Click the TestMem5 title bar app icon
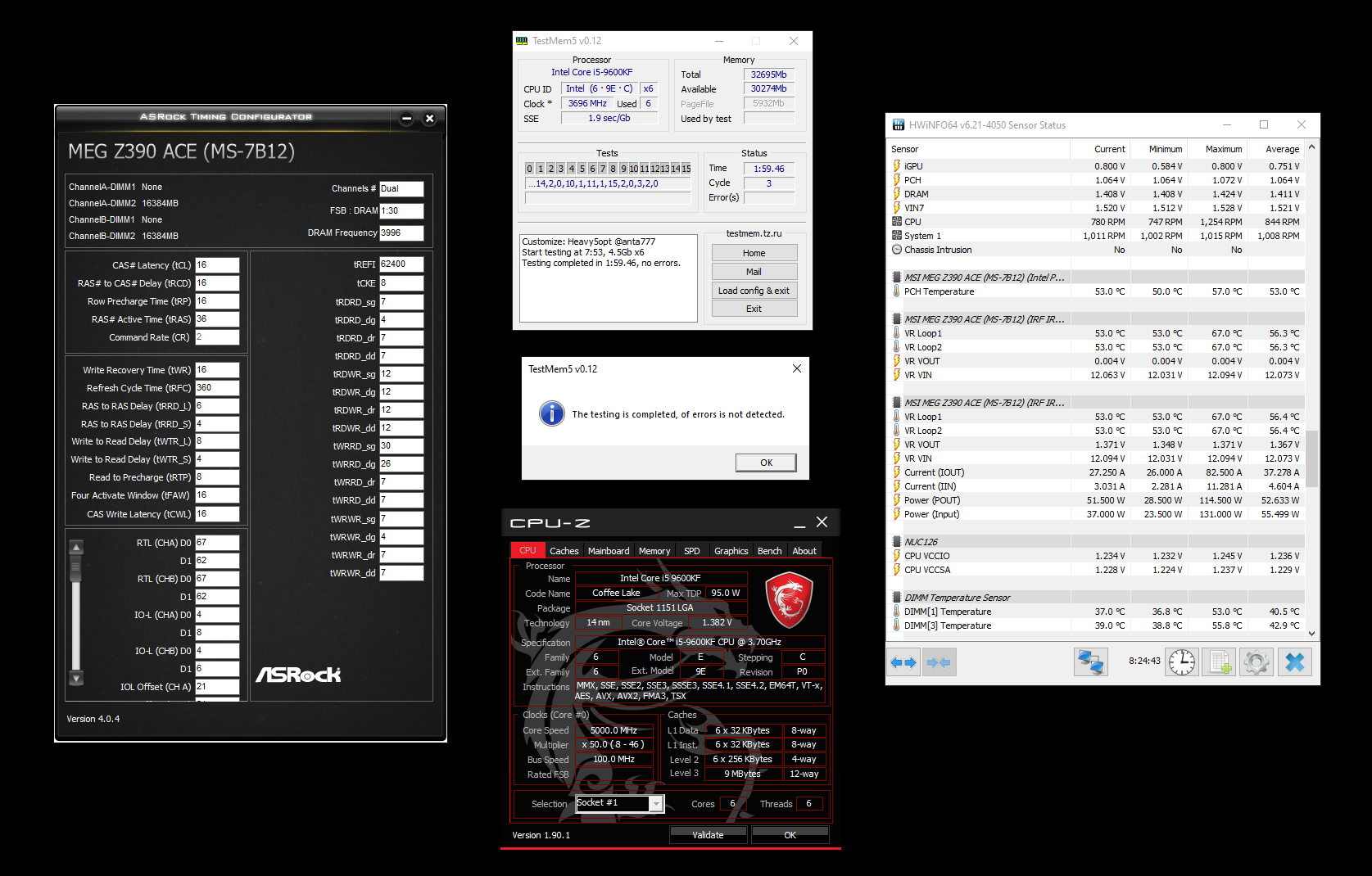The height and width of the screenshot is (876, 1372). (522, 41)
